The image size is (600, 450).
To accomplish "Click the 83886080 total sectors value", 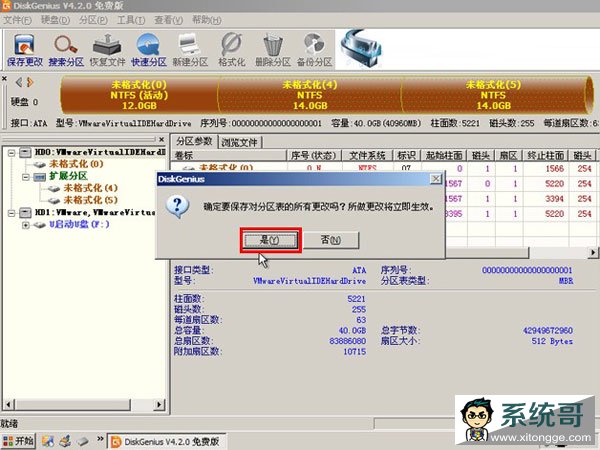I will click(347, 341).
